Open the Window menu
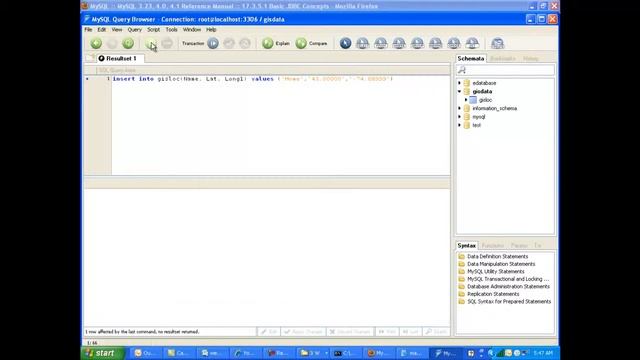 (192, 30)
